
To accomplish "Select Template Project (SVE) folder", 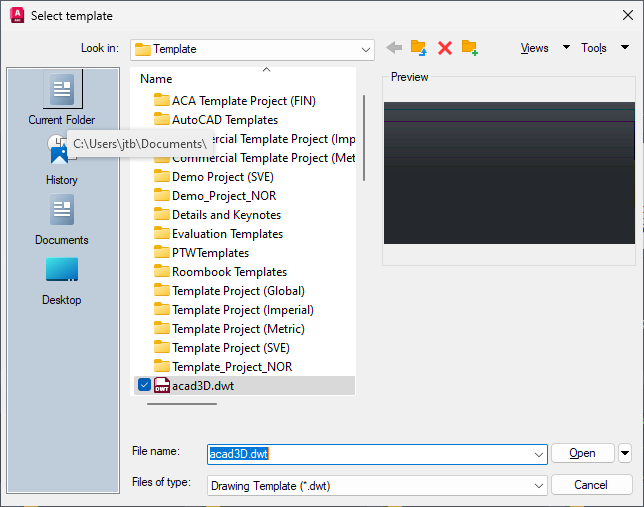I will pyautogui.click(x=222, y=348).
